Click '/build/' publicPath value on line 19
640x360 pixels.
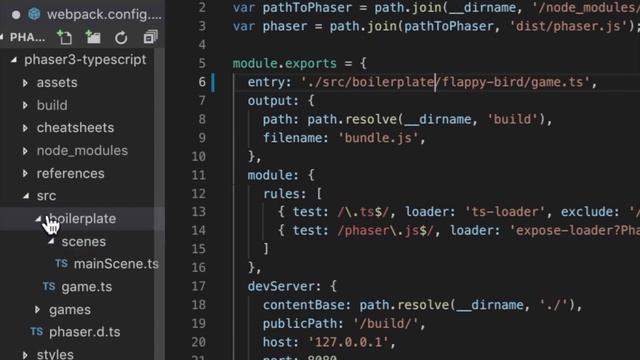(x=386, y=324)
